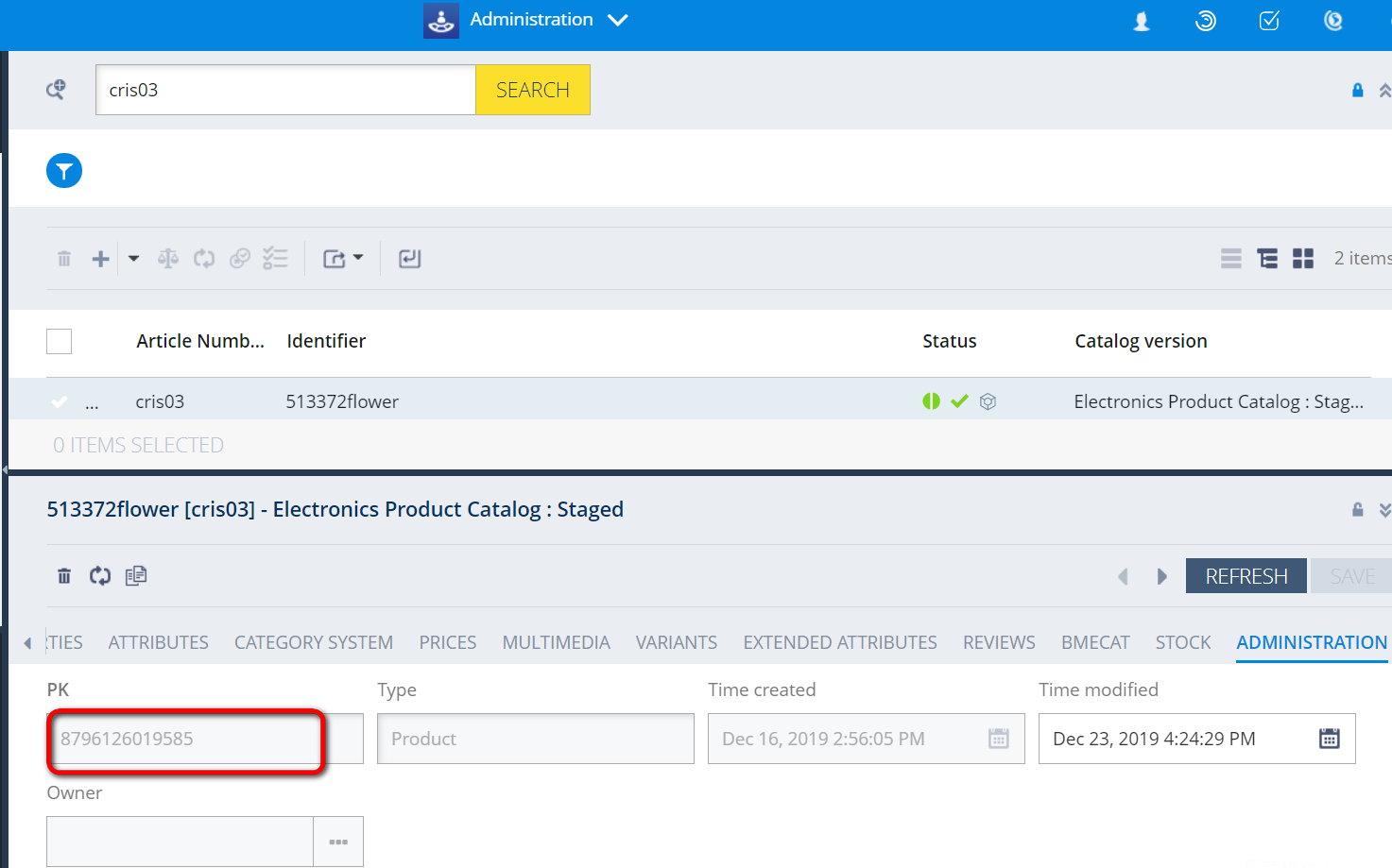
Task: Open the Owner reference selector ellipsis button
Action: pyautogui.click(x=338, y=842)
